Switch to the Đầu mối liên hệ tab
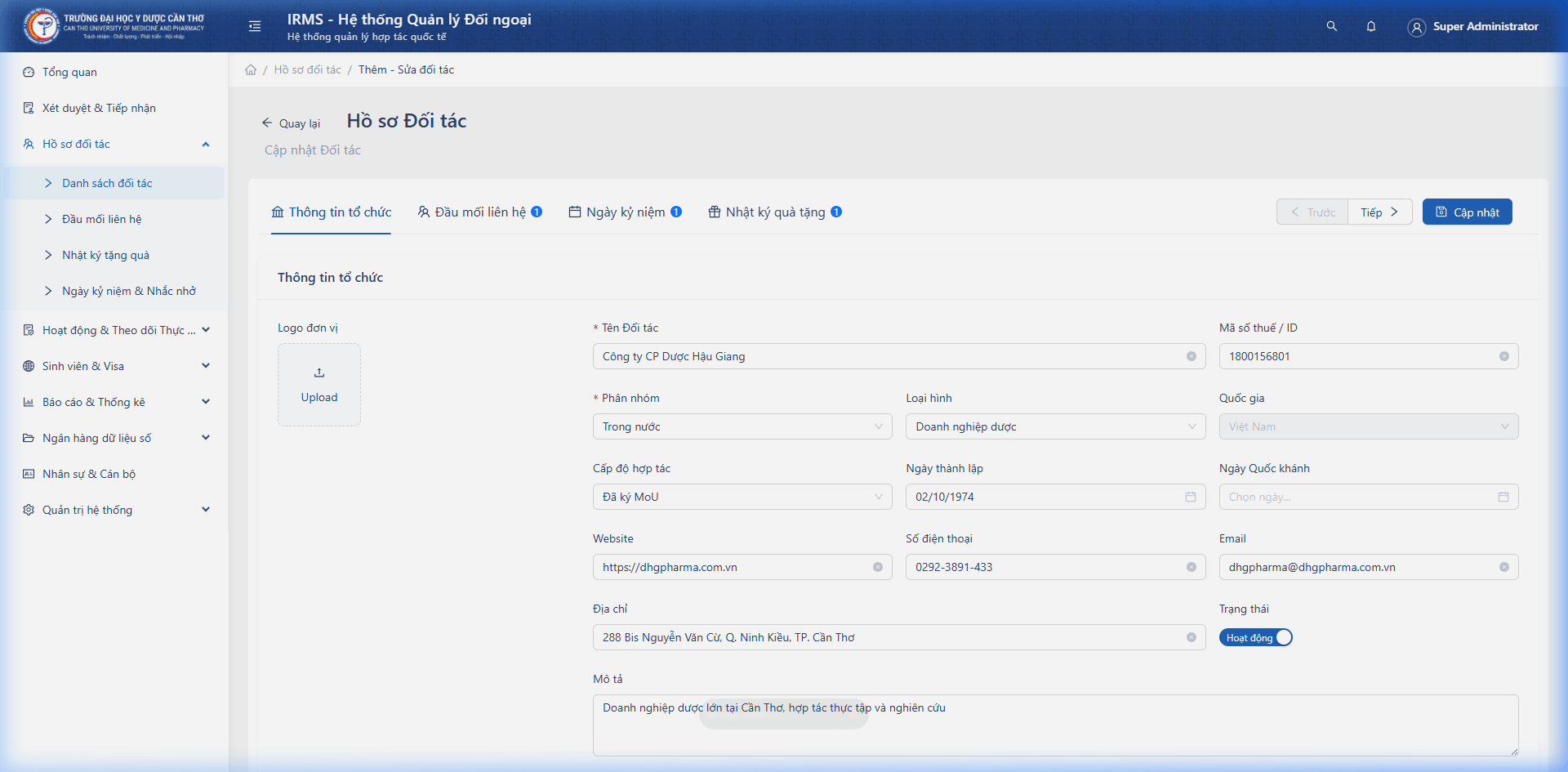 point(479,212)
